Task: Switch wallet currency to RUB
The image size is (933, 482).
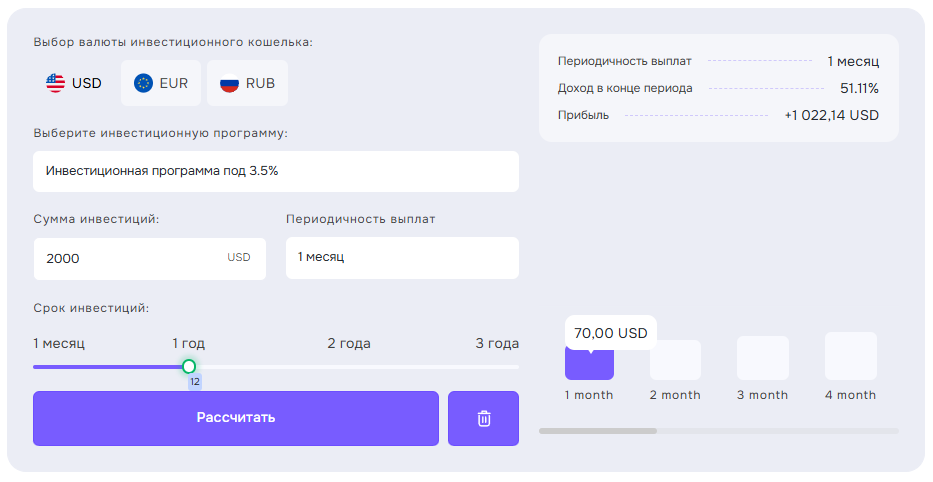Action: click(x=247, y=83)
